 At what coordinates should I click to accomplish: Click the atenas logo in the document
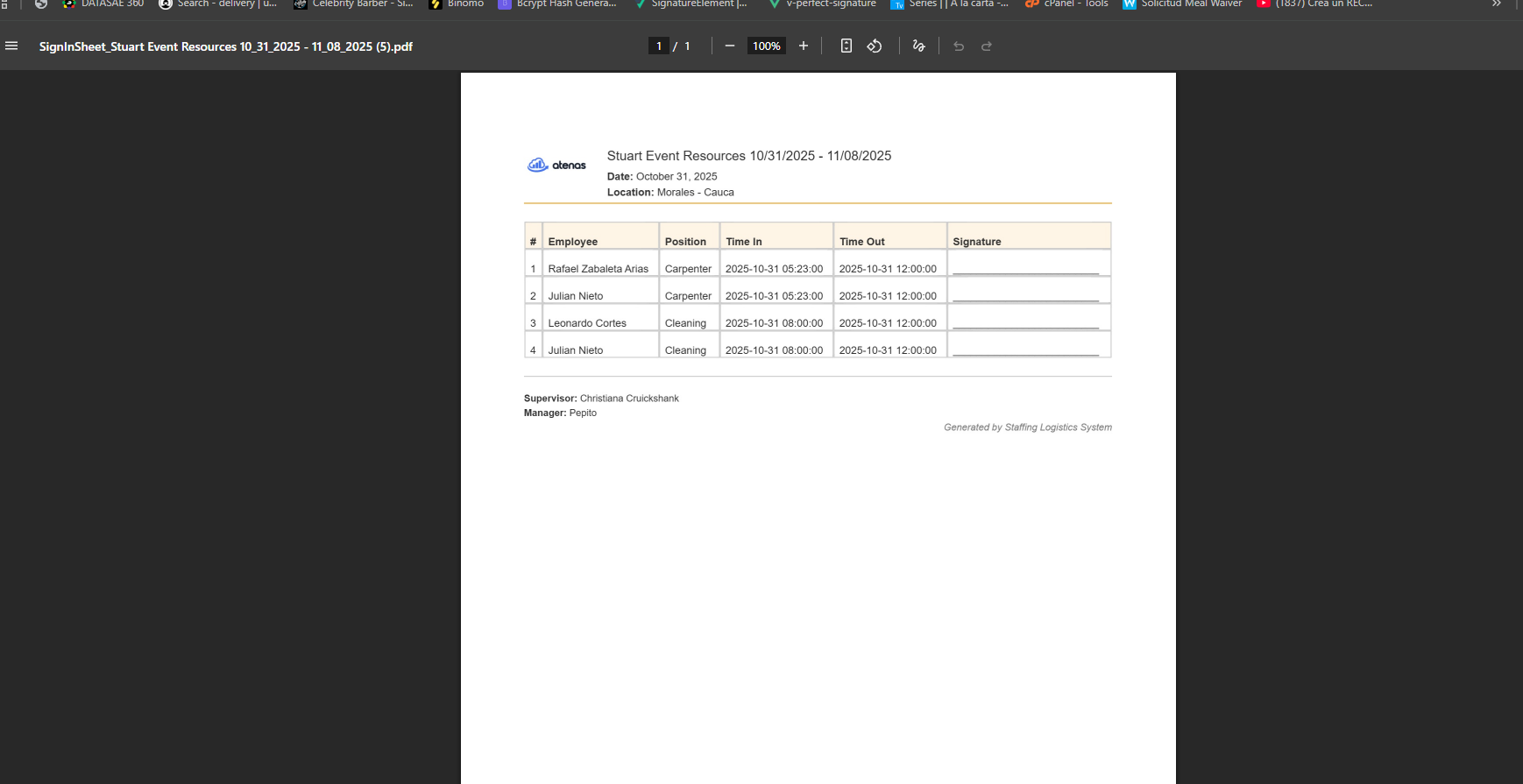click(x=556, y=165)
